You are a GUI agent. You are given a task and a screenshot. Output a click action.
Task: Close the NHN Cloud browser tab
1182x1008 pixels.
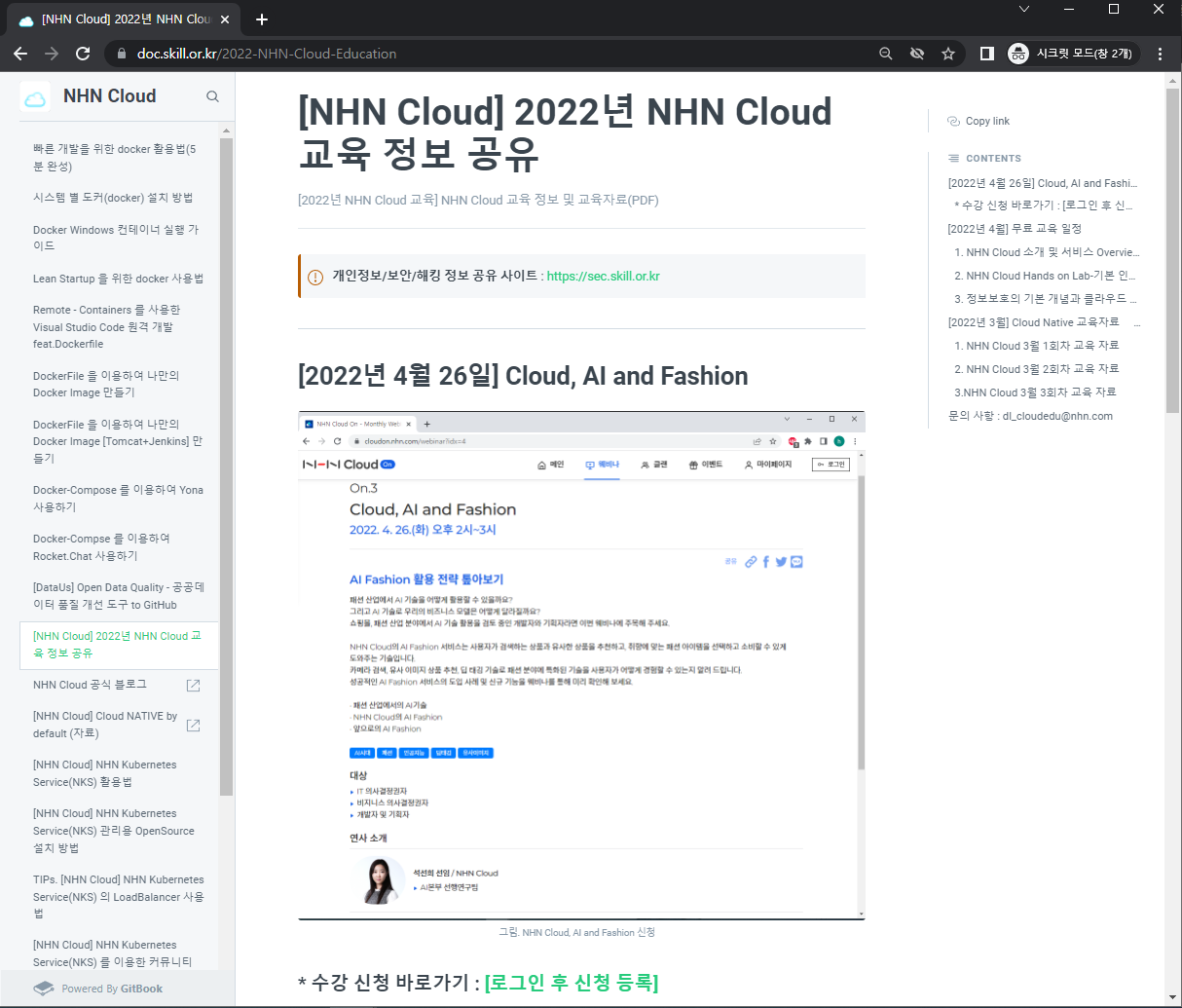[225, 19]
